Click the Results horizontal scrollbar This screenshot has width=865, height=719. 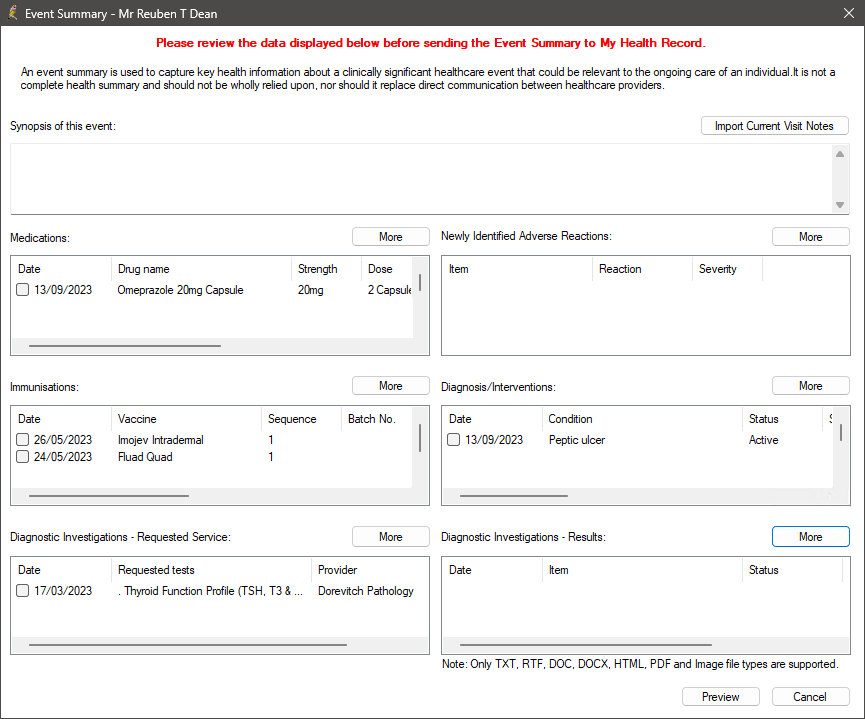[586, 645]
